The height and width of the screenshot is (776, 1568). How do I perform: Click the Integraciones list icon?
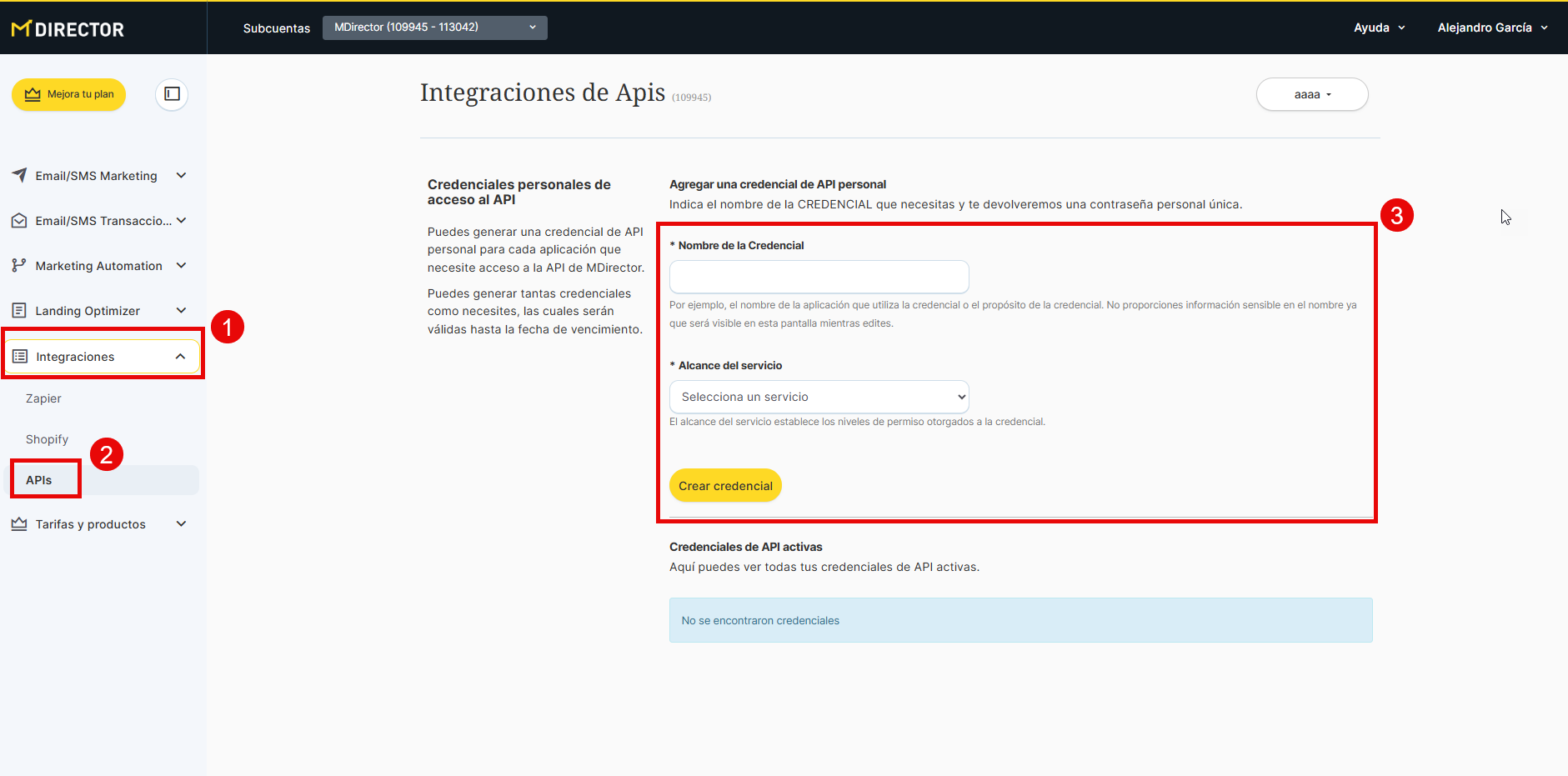click(20, 357)
